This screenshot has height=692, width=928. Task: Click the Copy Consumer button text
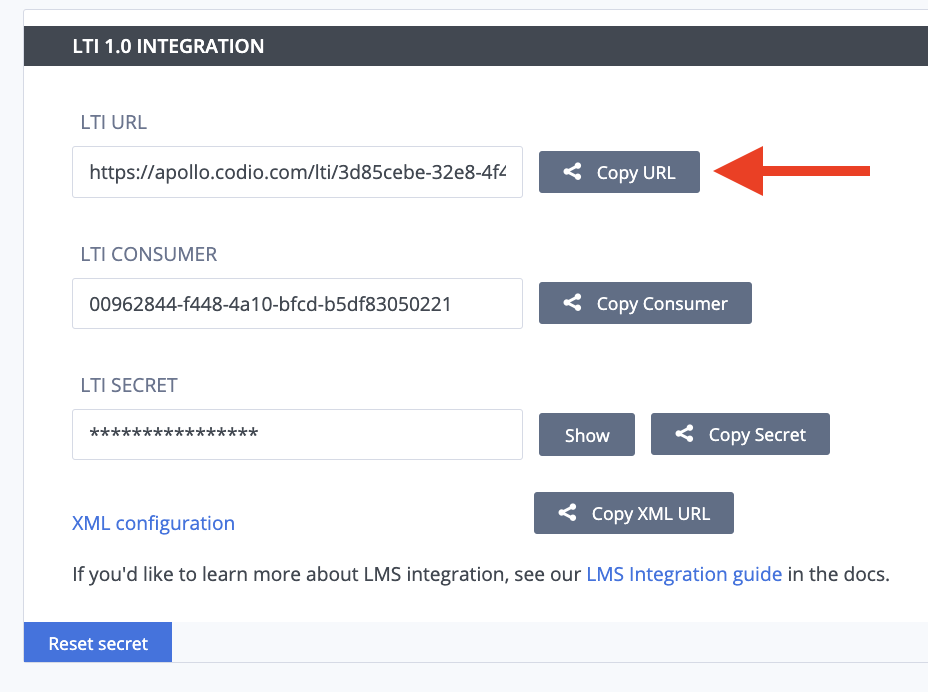click(662, 304)
